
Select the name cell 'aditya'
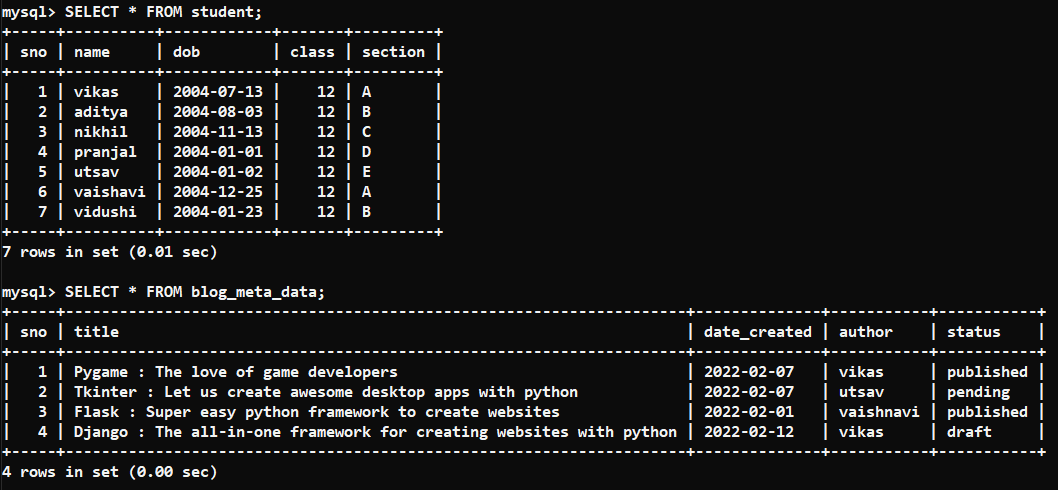101,112
